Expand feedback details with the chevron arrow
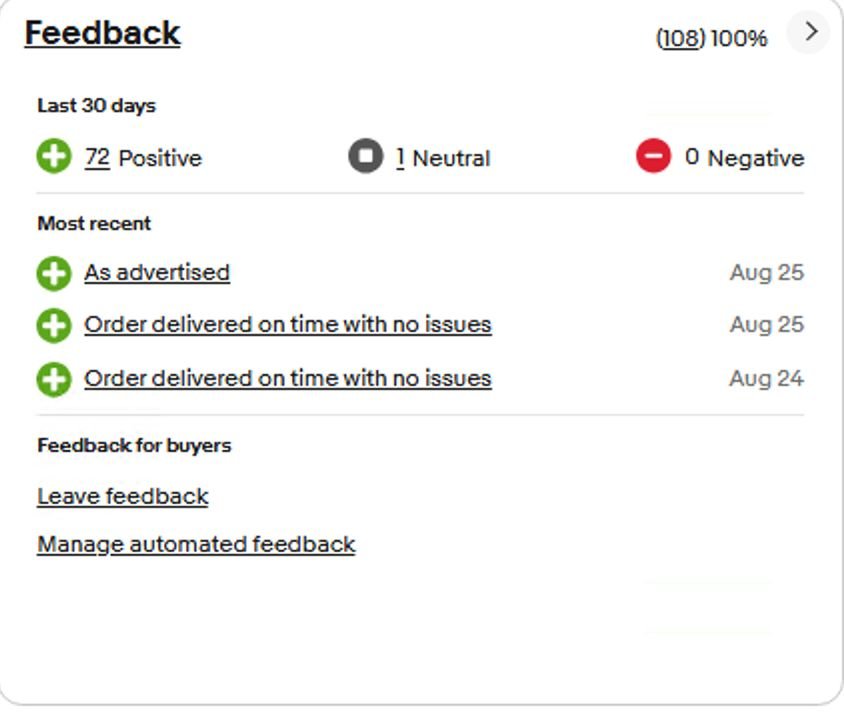 point(810,32)
